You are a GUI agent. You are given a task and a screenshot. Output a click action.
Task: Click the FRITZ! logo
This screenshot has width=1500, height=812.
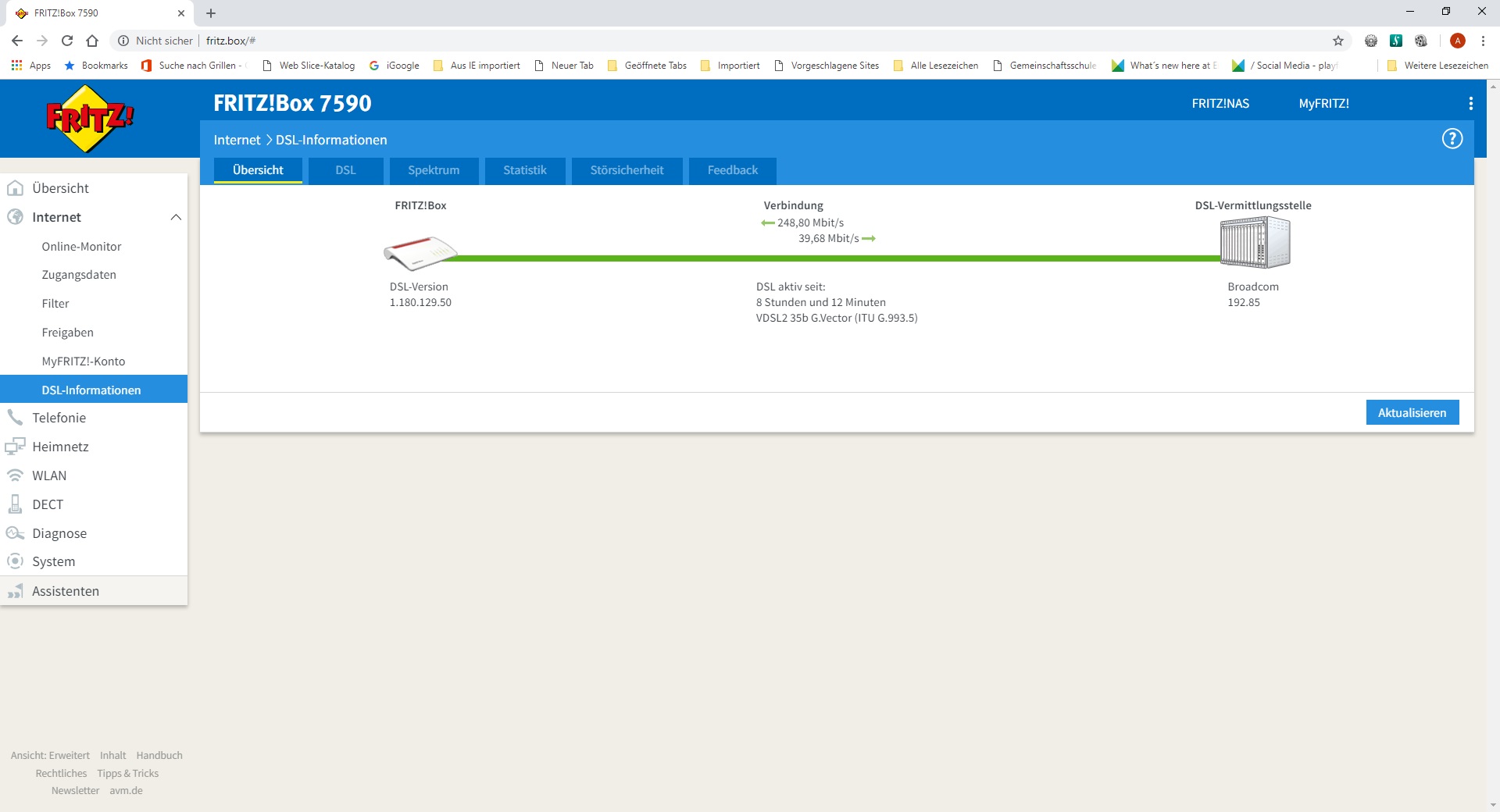[x=90, y=118]
